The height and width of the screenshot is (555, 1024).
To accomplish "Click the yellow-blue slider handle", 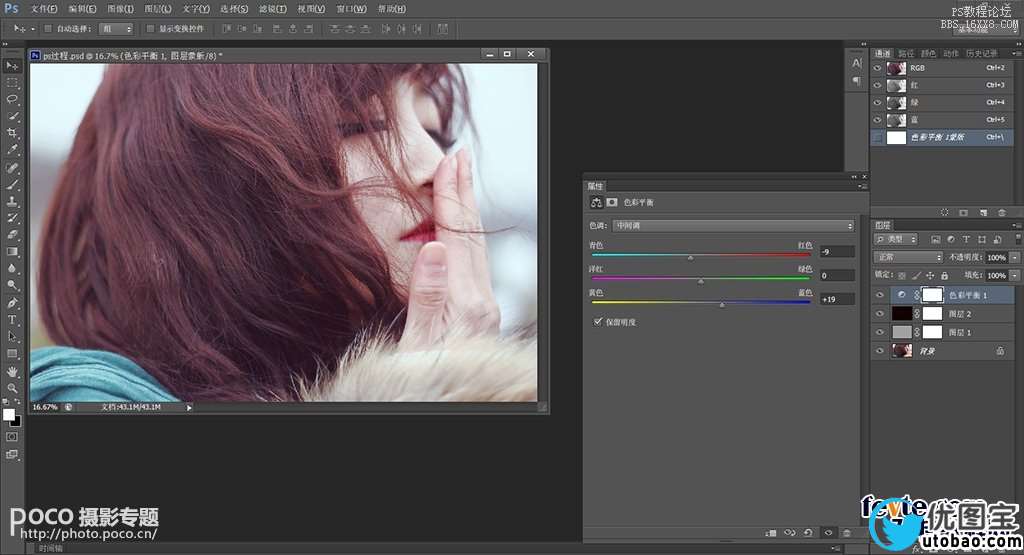I will (722, 305).
